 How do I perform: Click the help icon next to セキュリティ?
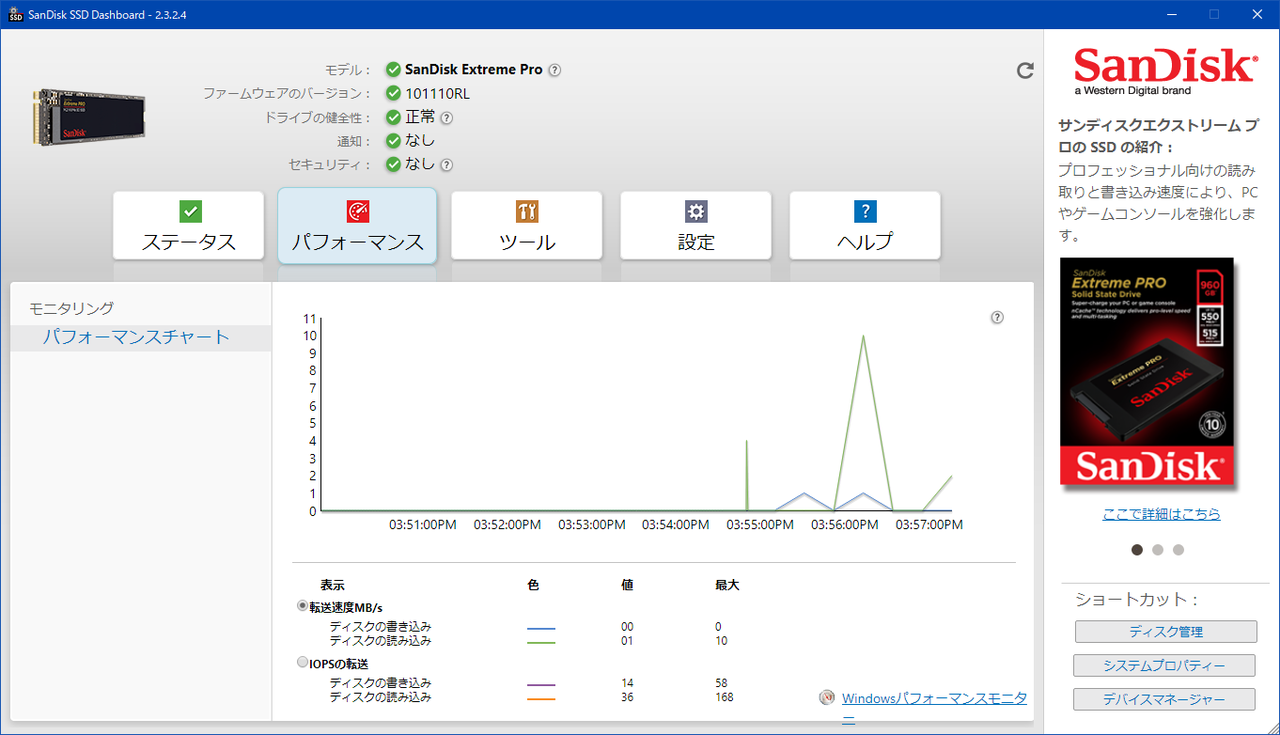447,165
